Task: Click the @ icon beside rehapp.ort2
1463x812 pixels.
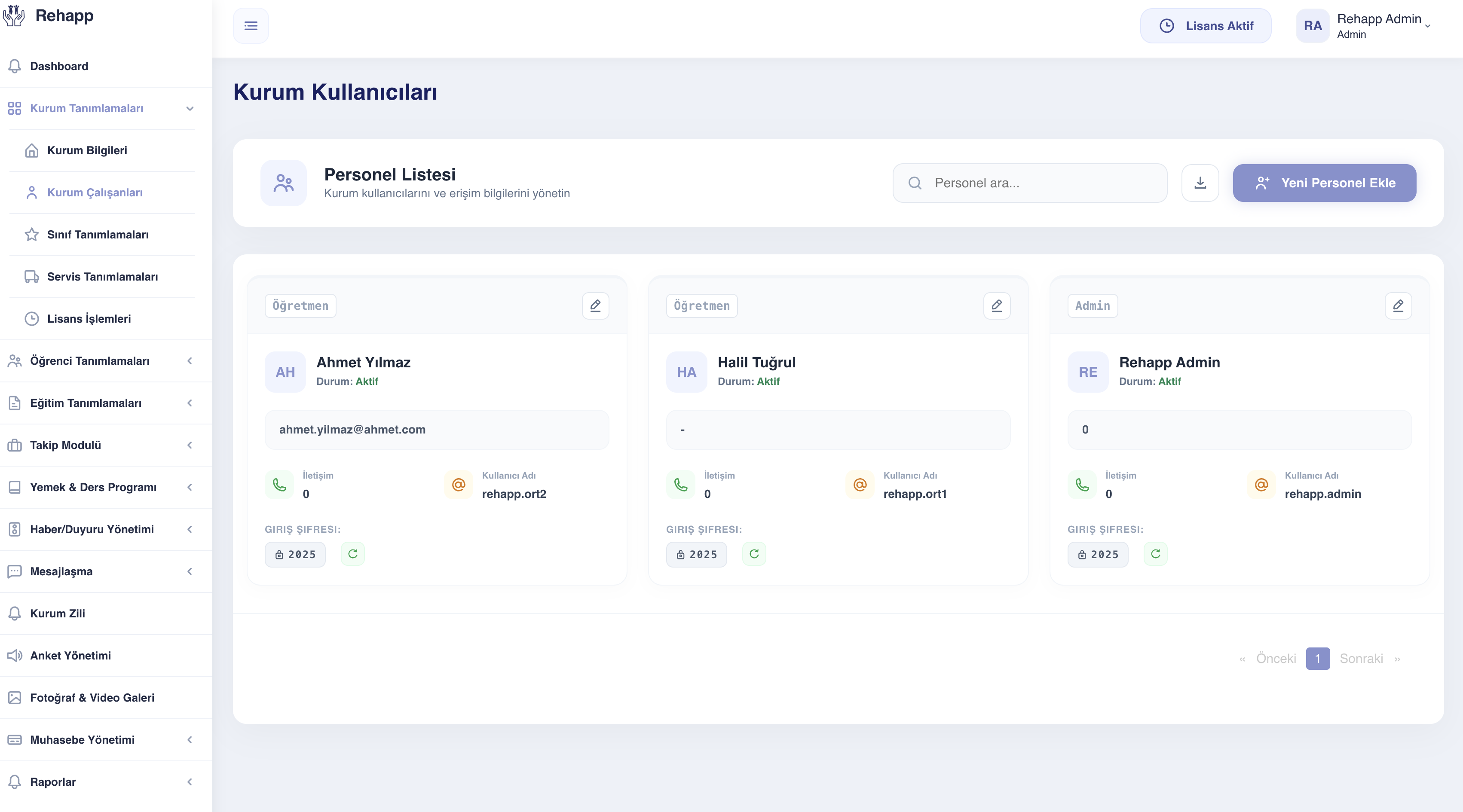Action: (x=459, y=484)
